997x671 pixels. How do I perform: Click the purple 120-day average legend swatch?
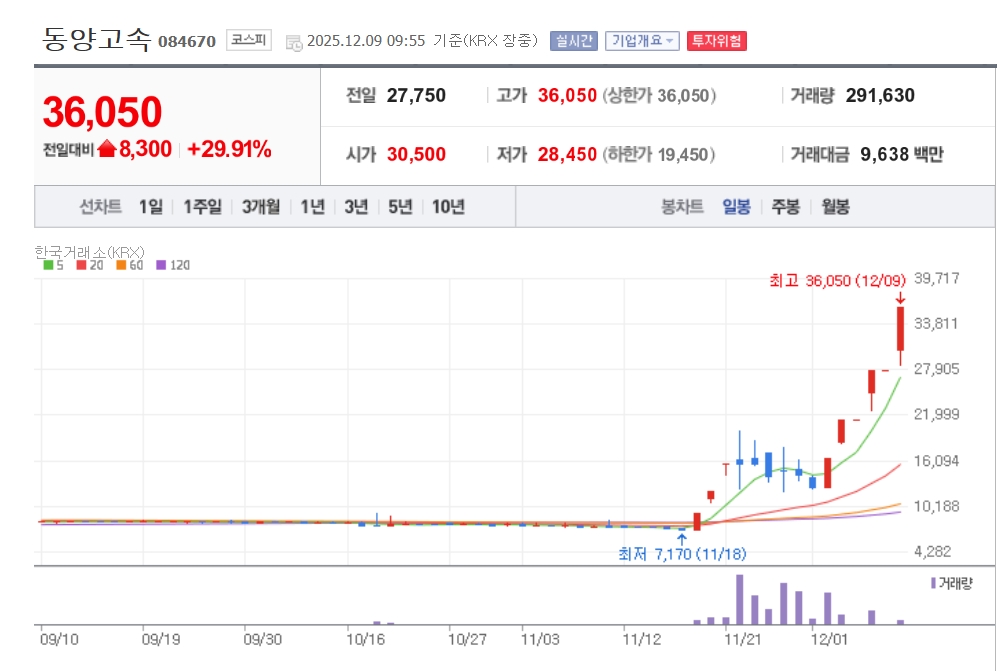pos(146,266)
